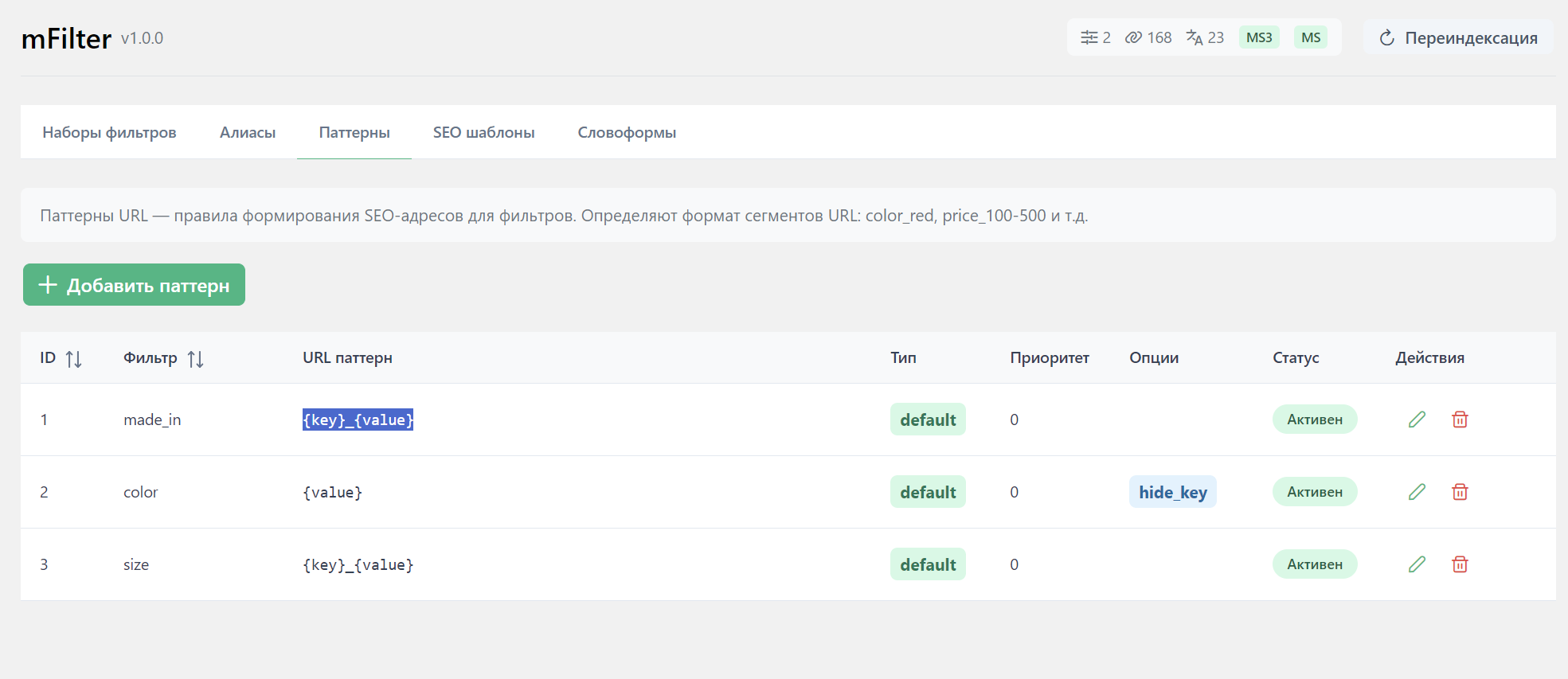Edit the made_in pattern with pencil icon

coord(1417,419)
